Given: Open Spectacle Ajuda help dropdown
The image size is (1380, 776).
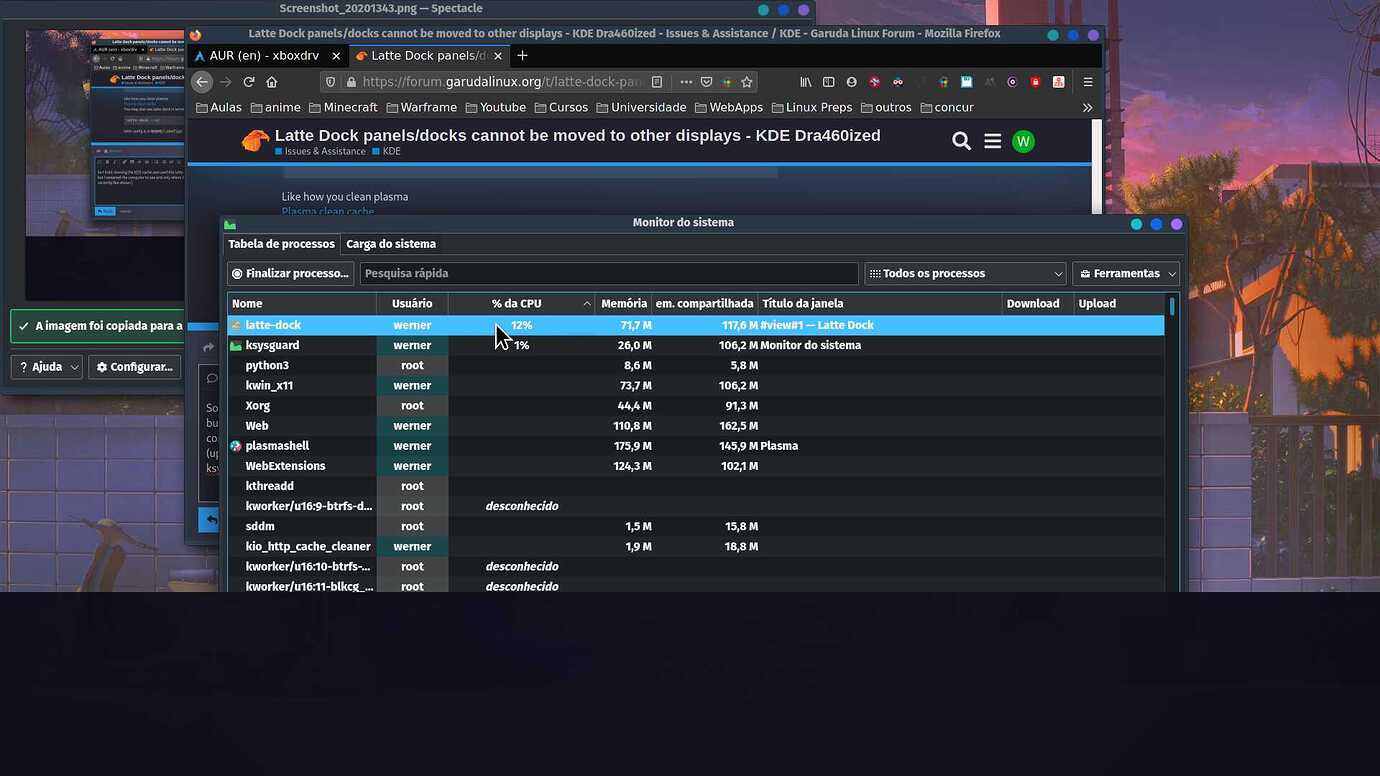Looking at the screenshot, I should [46, 367].
